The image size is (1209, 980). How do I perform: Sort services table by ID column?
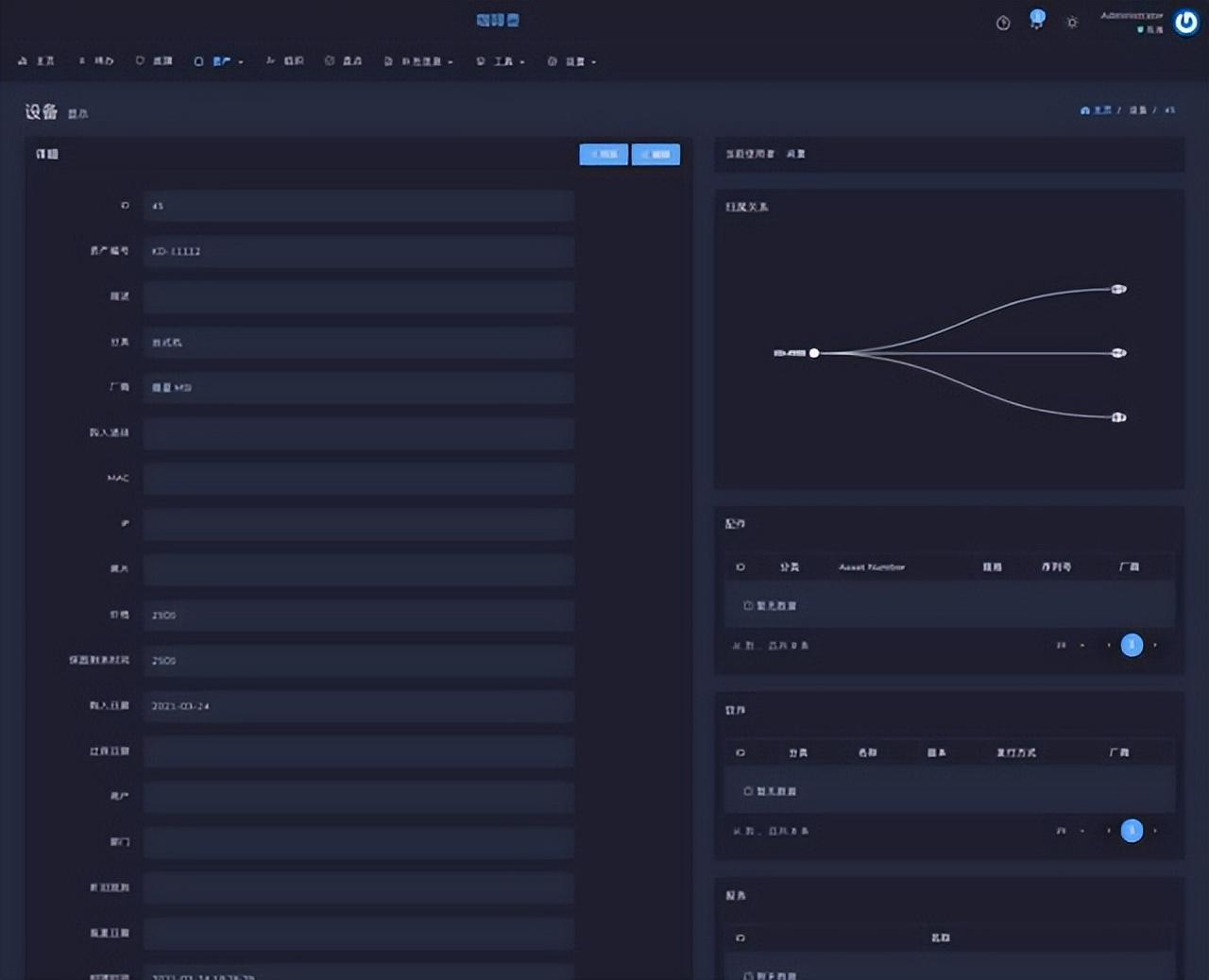(741, 938)
